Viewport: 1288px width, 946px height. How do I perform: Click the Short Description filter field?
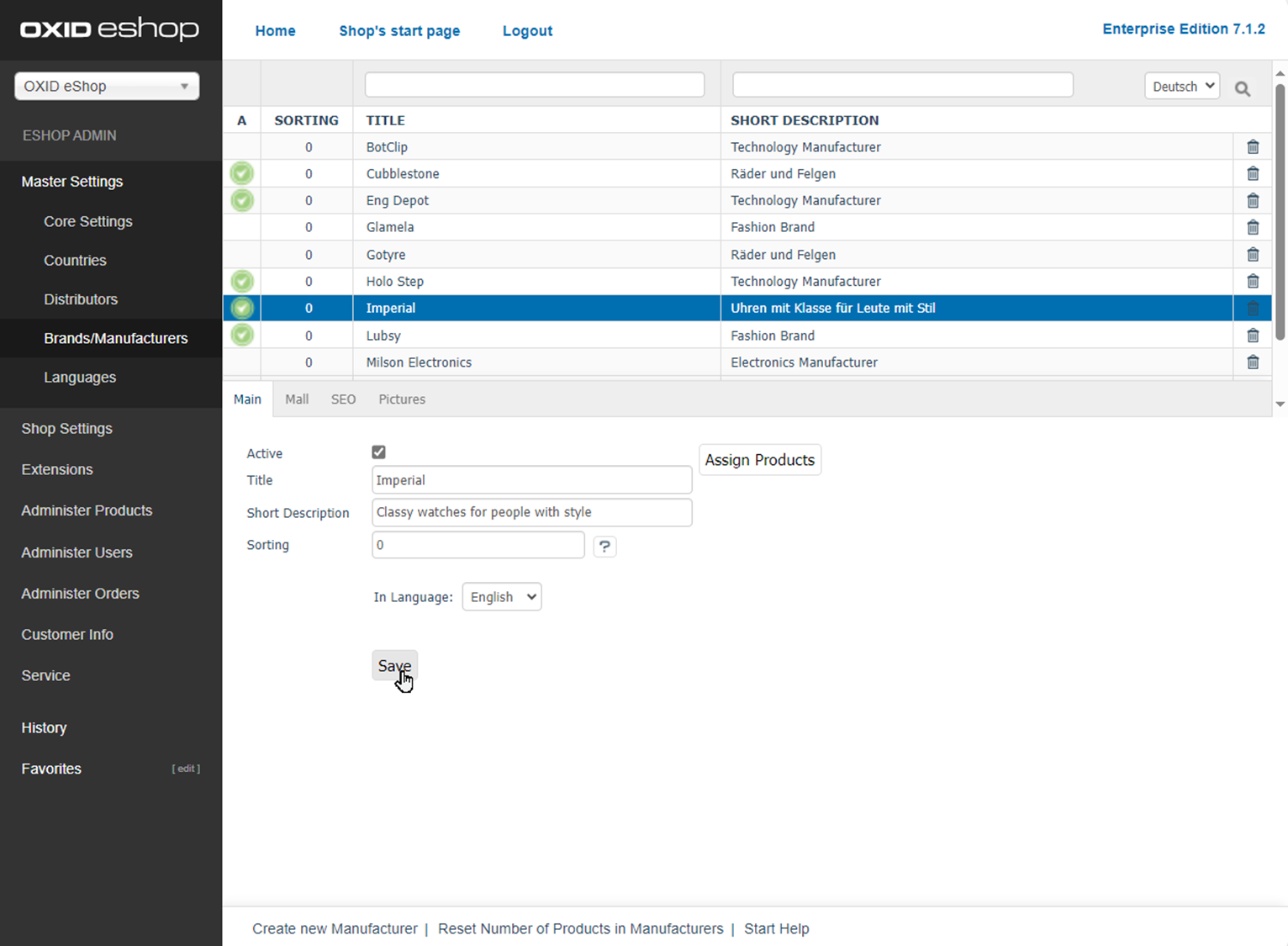click(x=903, y=85)
